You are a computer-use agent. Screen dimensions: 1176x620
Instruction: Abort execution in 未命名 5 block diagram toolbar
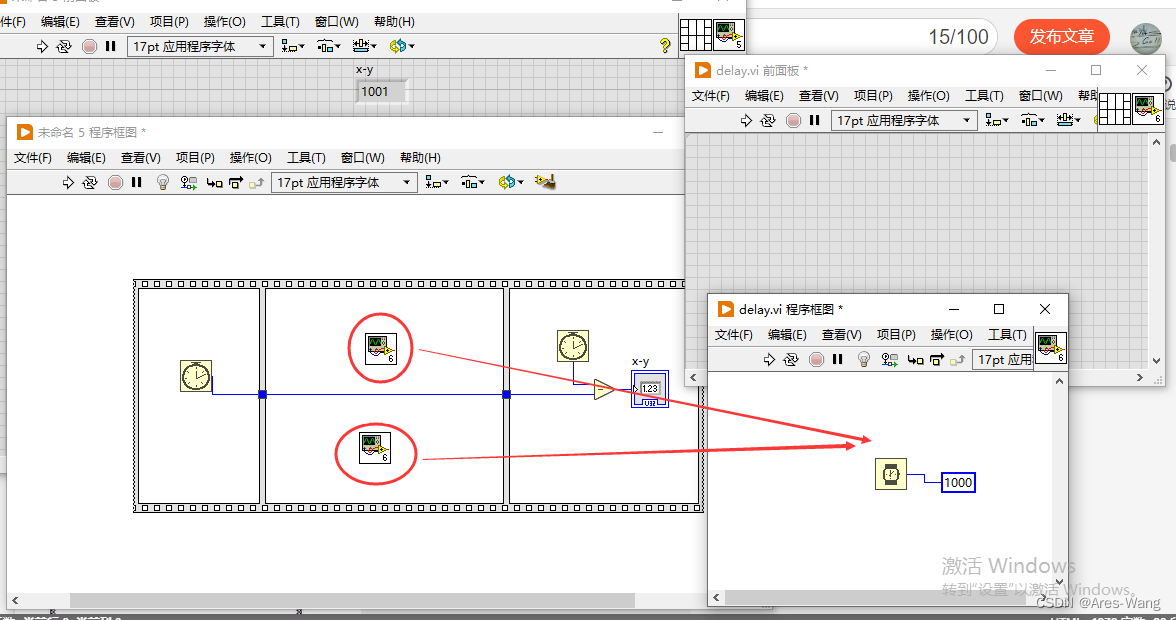pyautogui.click(x=116, y=182)
